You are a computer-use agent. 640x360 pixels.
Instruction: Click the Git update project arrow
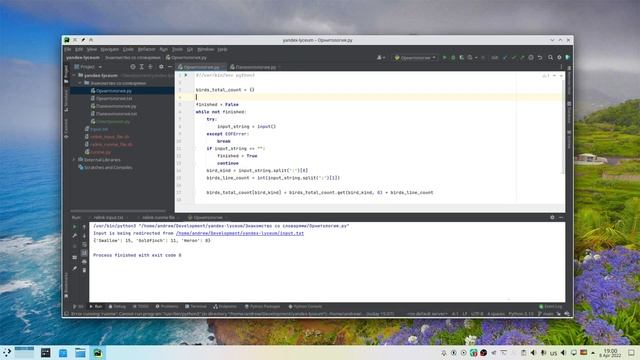point(505,58)
